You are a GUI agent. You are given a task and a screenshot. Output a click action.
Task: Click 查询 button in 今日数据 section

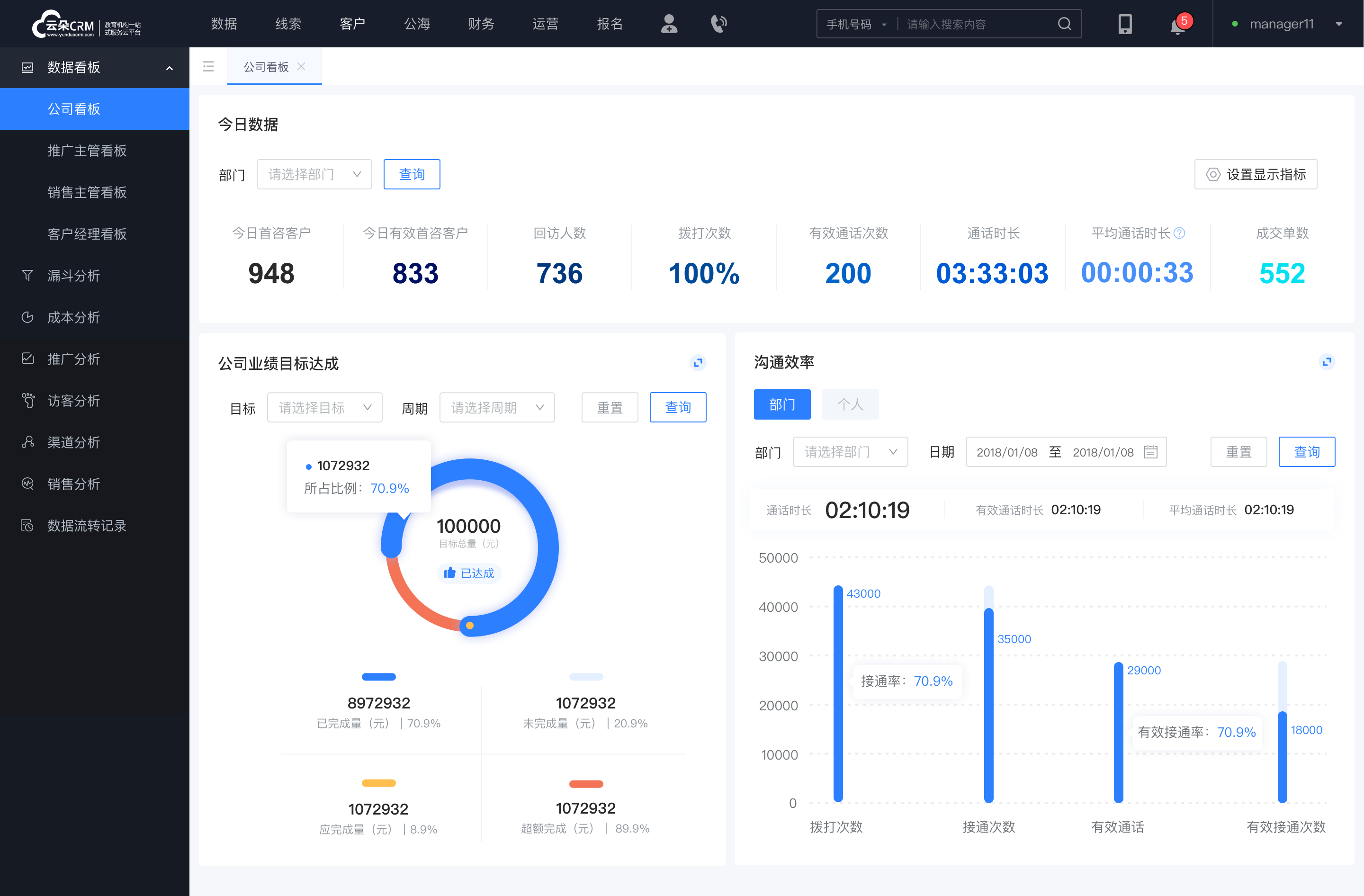tap(411, 173)
